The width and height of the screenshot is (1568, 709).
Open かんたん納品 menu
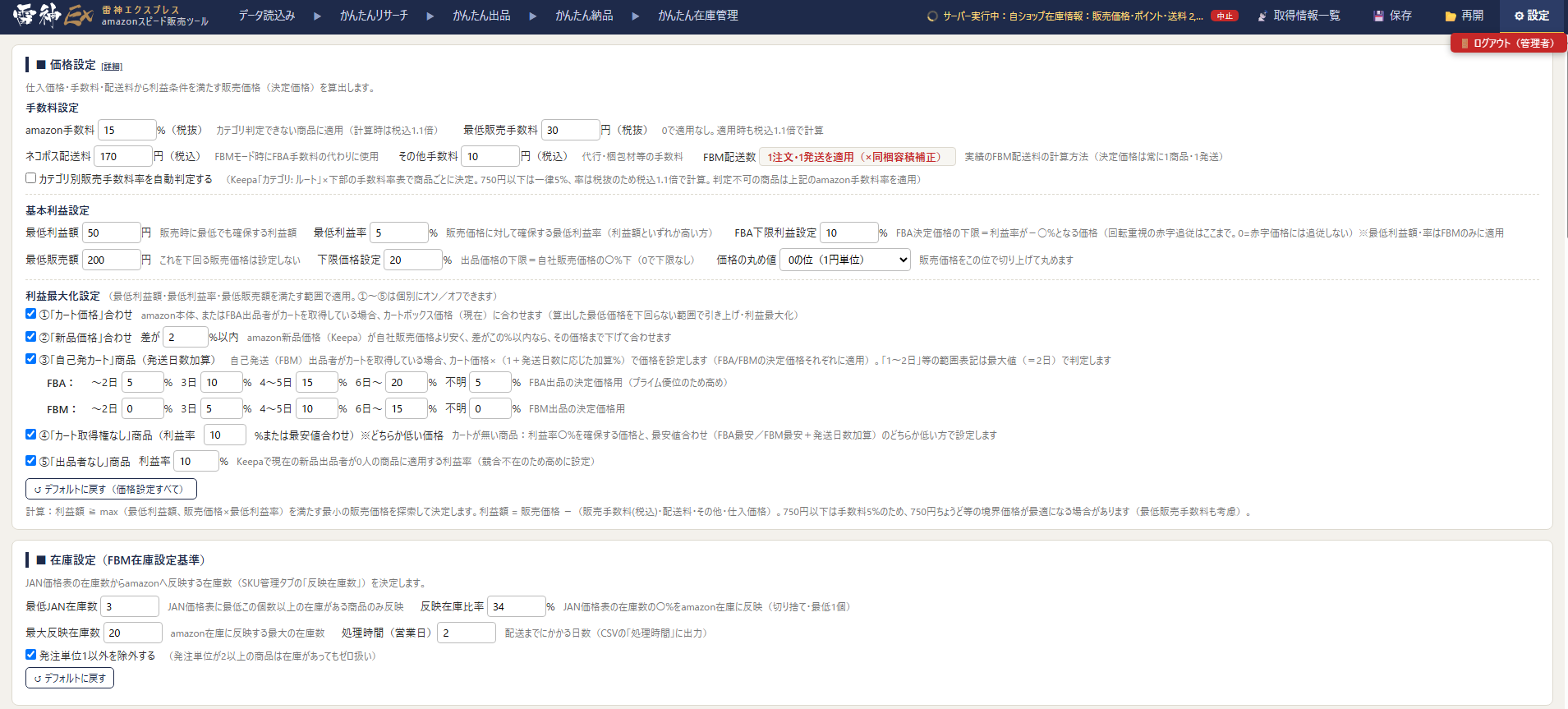click(x=584, y=16)
